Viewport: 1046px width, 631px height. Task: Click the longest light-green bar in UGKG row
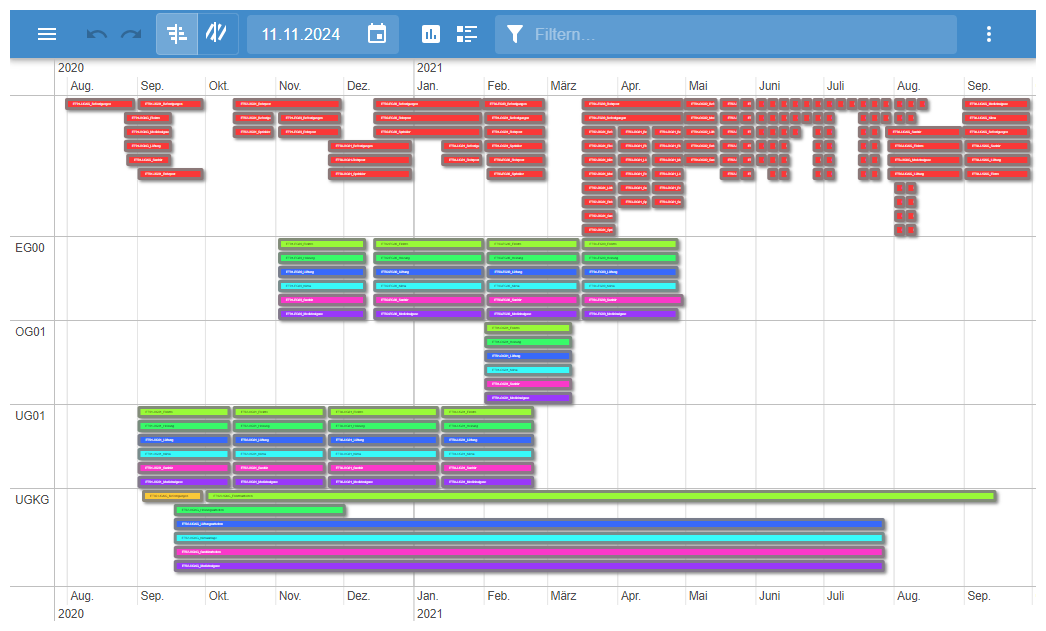pos(600,496)
